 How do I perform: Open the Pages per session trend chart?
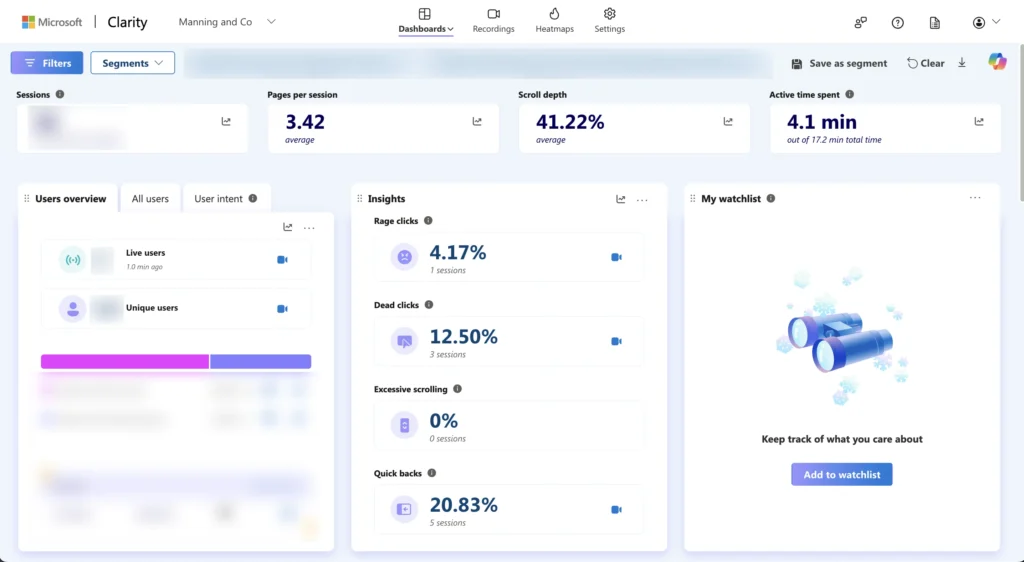point(477,122)
